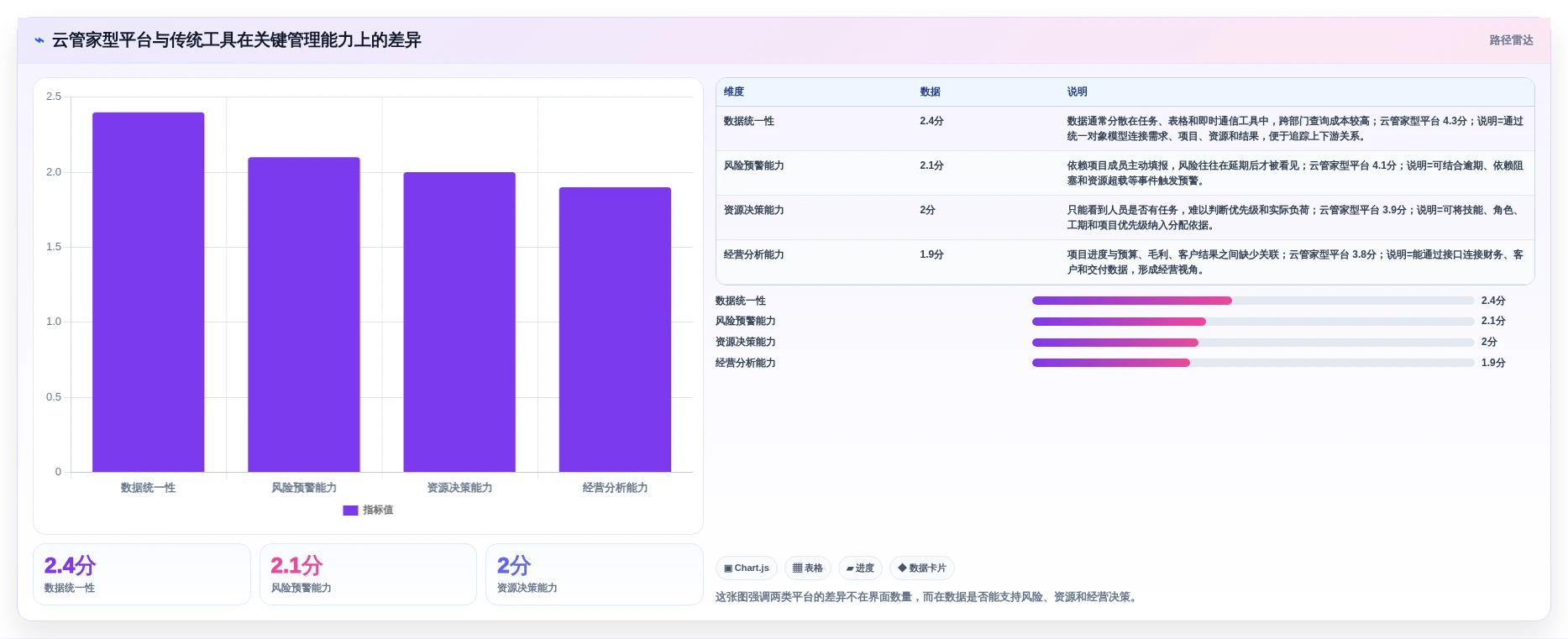Click the chart x-axis label 数据统一性
The image size is (1568, 639).
(148, 488)
